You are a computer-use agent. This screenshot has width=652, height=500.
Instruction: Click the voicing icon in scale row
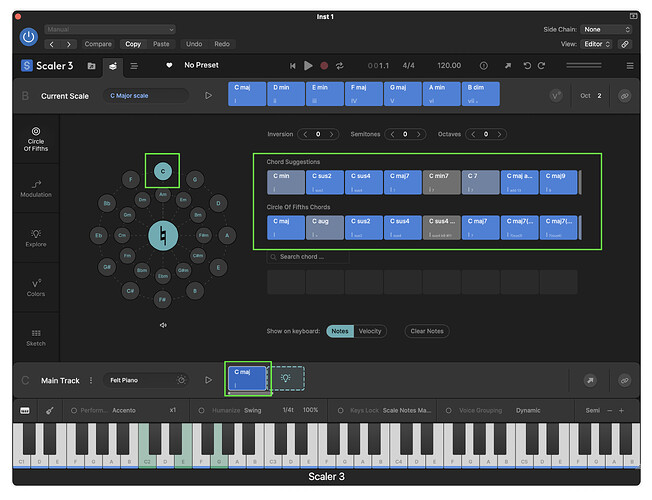pos(556,96)
